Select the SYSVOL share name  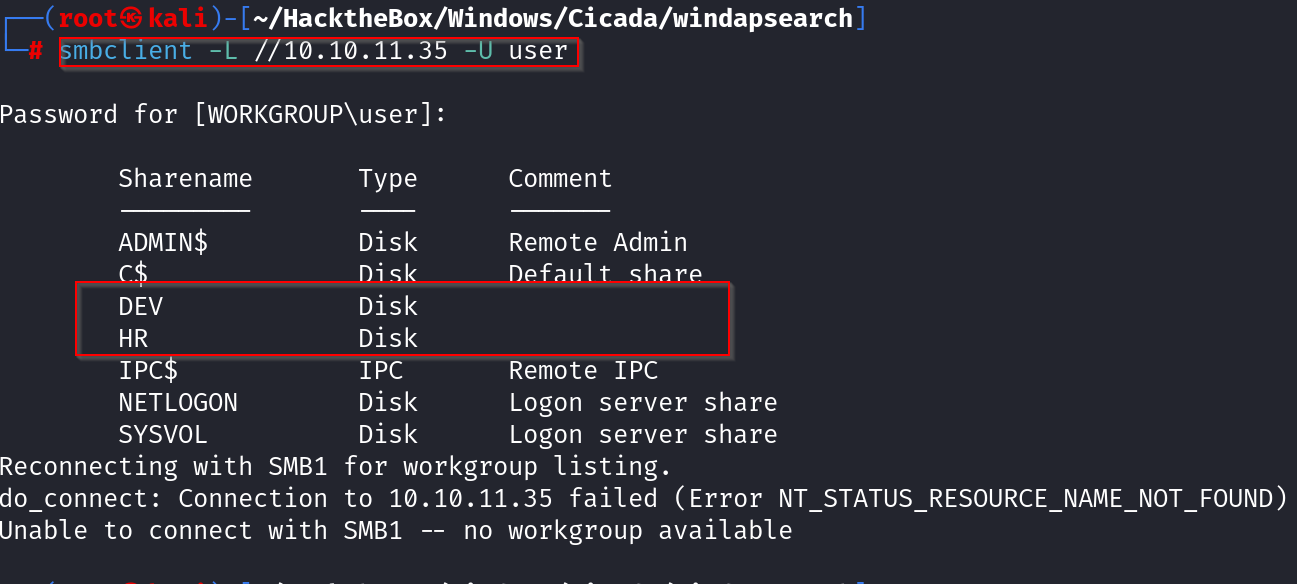163,434
